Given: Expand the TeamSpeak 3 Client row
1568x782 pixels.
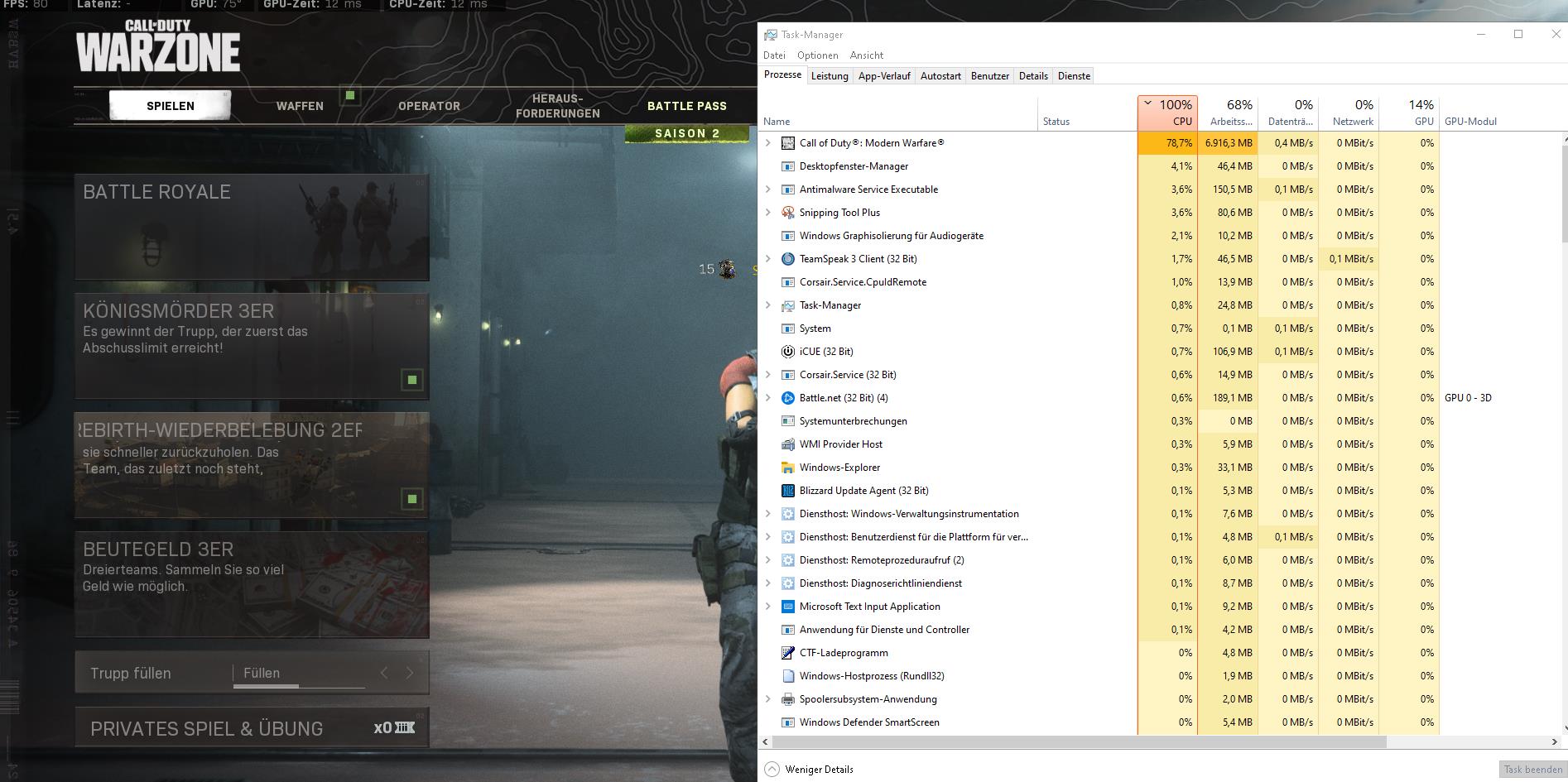Looking at the screenshot, I should tap(767, 259).
